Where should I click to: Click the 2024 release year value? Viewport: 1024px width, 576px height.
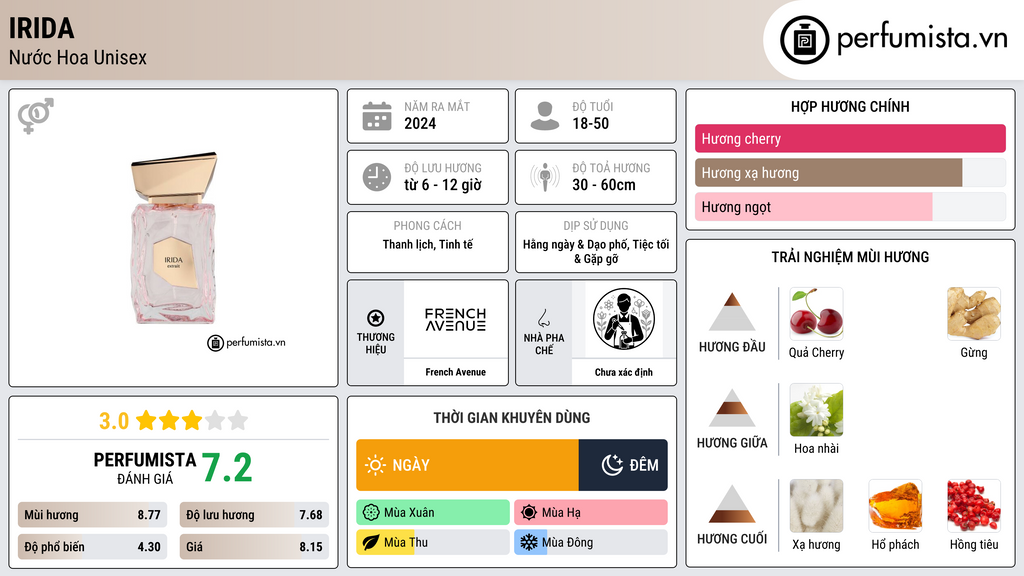click(420, 123)
